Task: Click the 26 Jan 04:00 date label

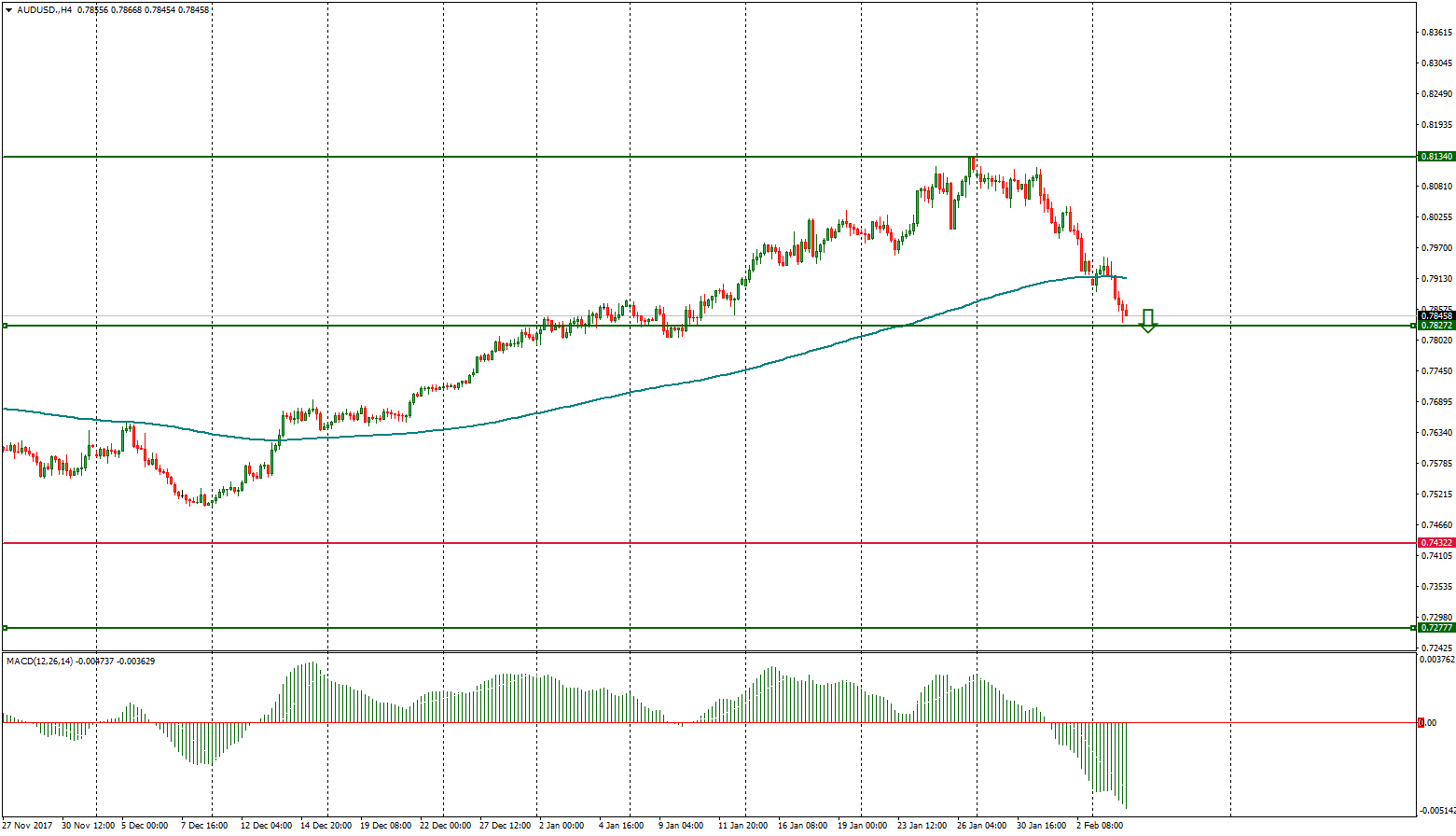Action: [980, 826]
